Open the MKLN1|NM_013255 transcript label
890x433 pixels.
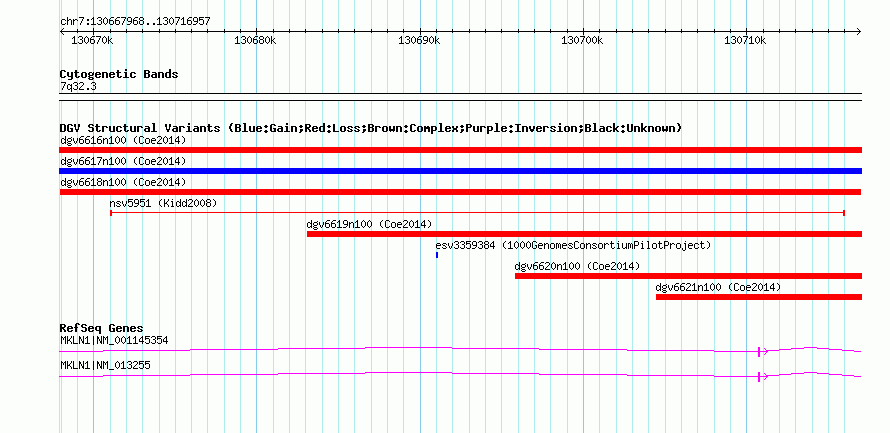[x=106, y=365]
